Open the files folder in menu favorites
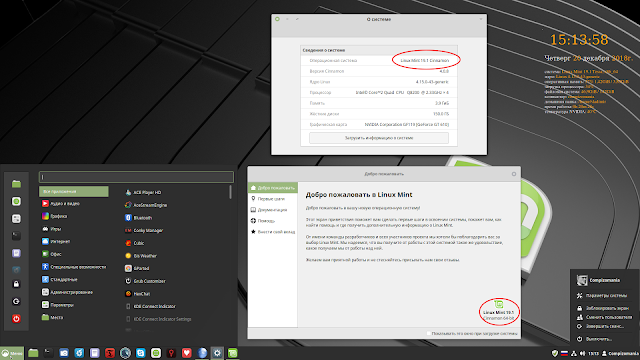 click(x=16, y=184)
